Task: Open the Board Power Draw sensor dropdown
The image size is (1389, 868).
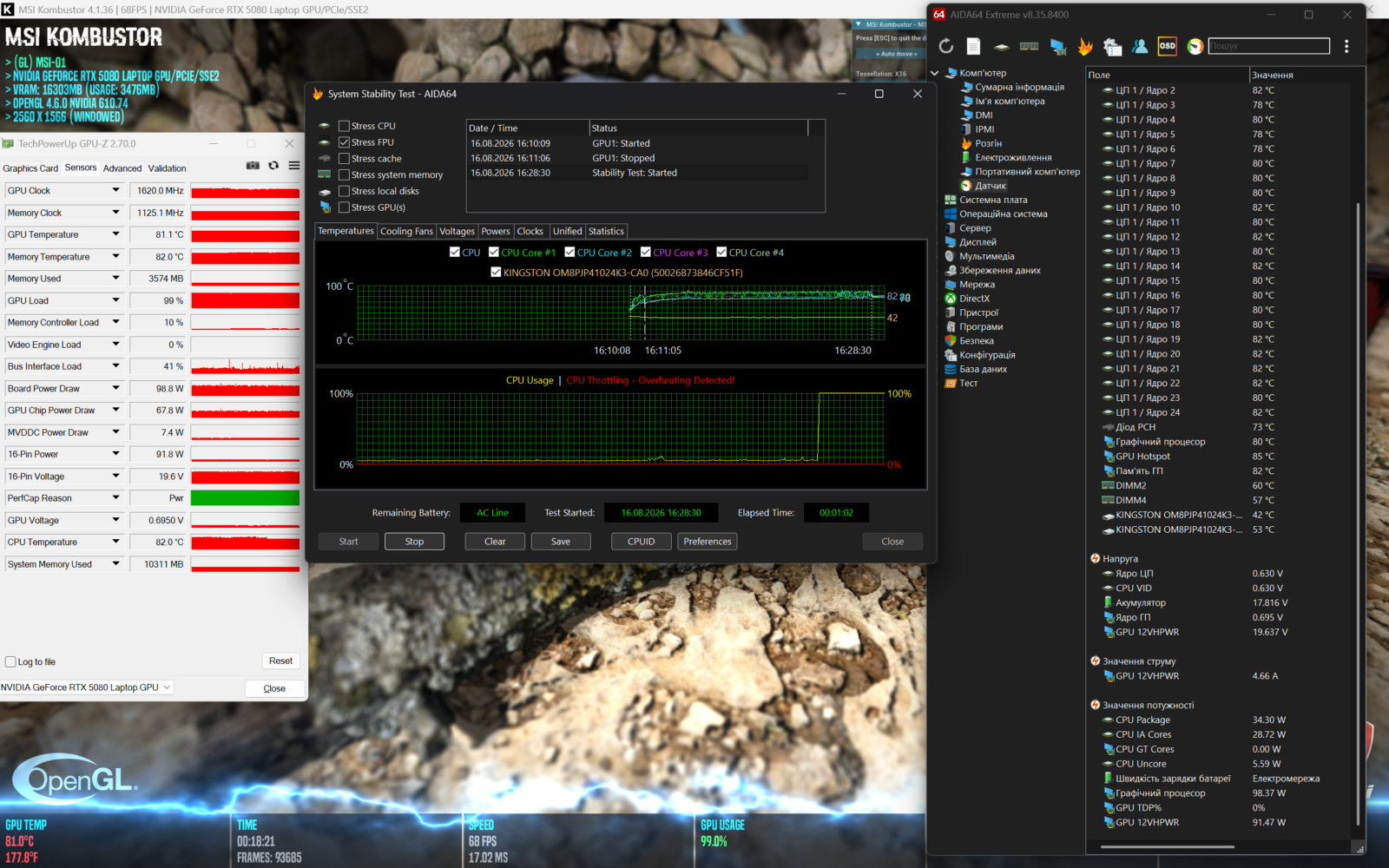Action: point(115,388)
